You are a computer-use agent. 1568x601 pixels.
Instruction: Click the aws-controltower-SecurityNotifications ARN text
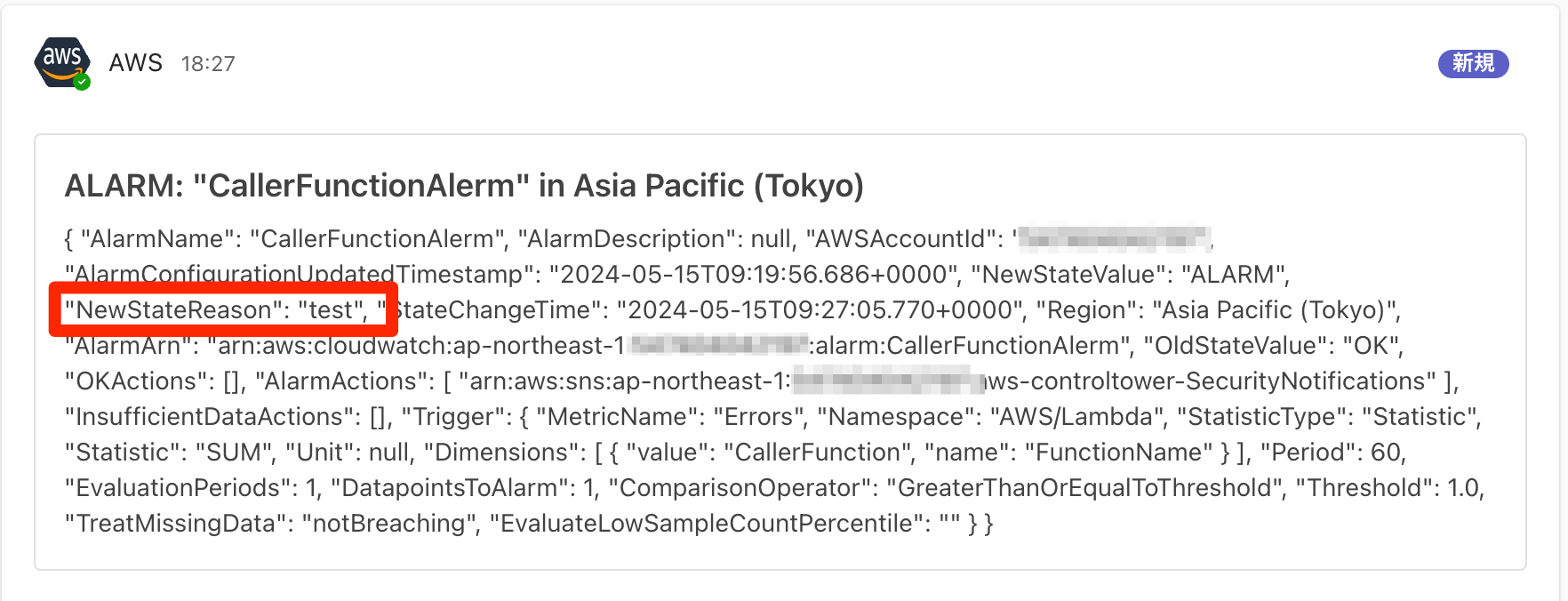(x=949, y=381)
